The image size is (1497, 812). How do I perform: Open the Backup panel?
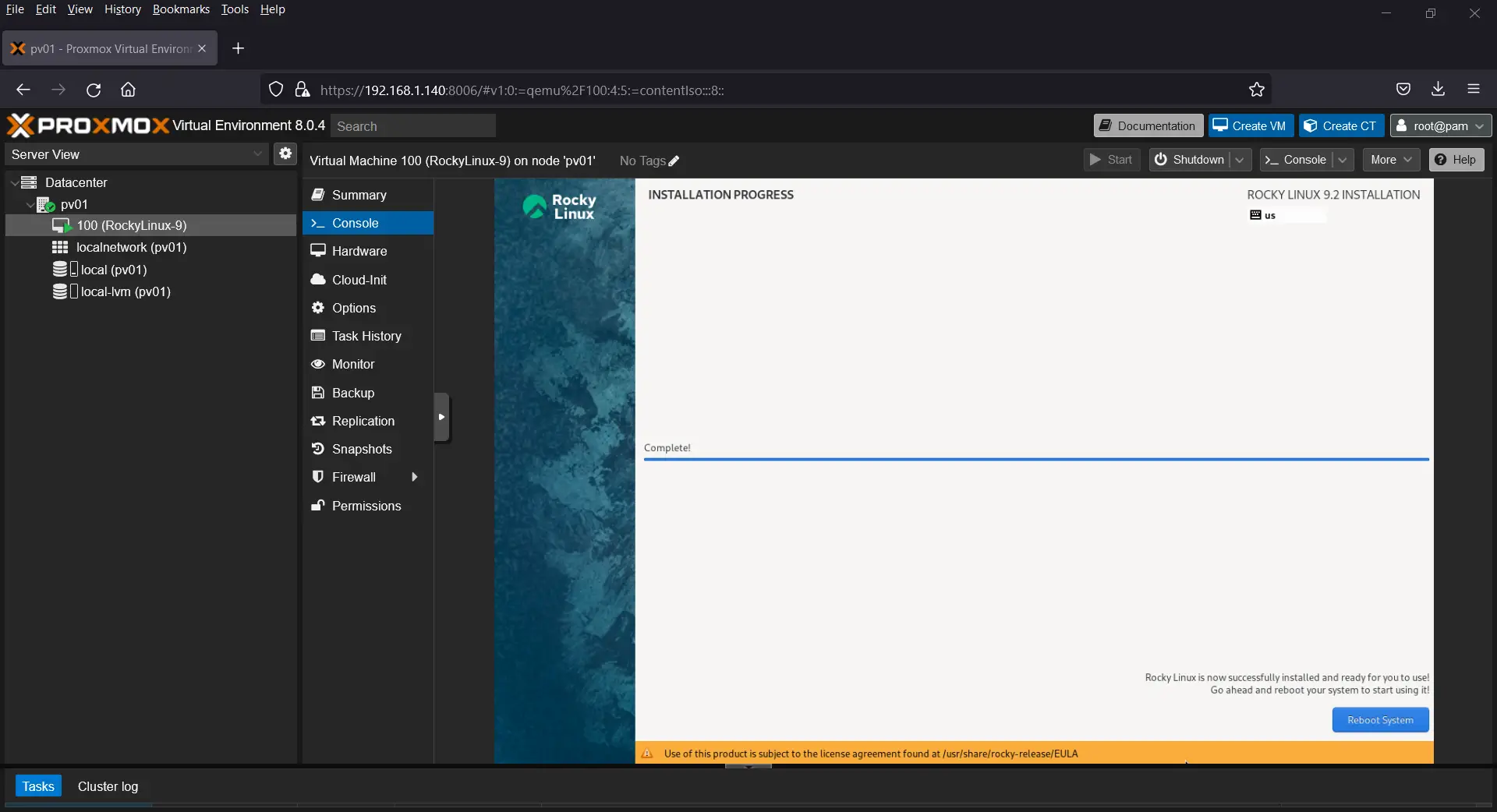pyautogui.click(x=368, y=393)
